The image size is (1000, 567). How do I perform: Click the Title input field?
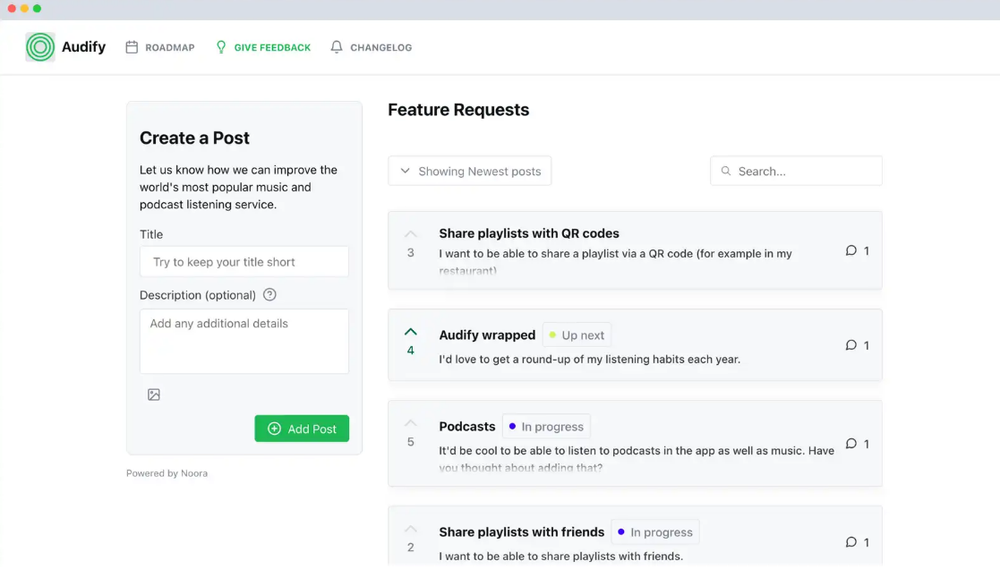coord(244,262)
